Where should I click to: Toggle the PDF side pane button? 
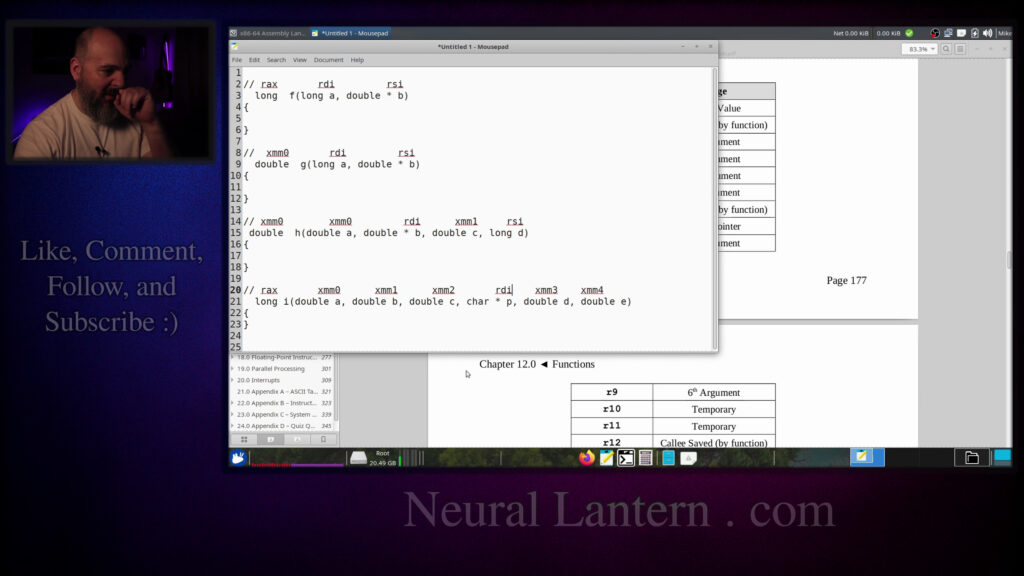960,48
